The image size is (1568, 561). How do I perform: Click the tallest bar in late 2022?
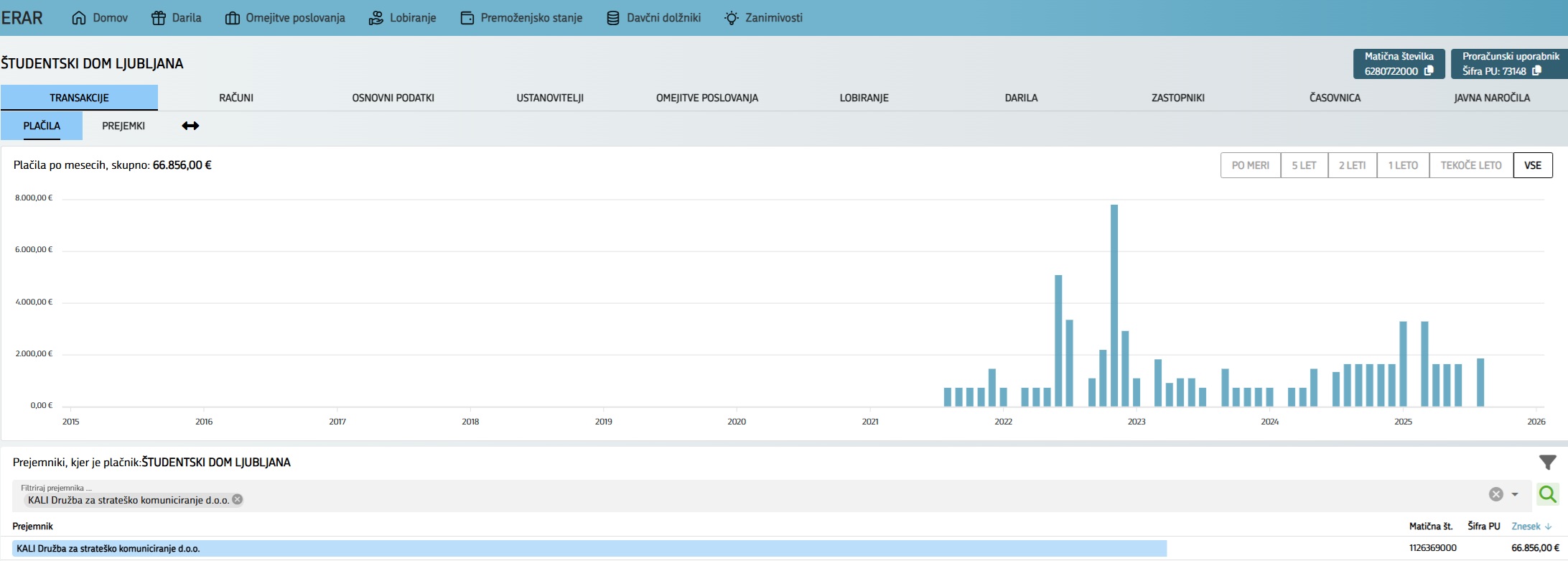click(x=1114, y=305)
